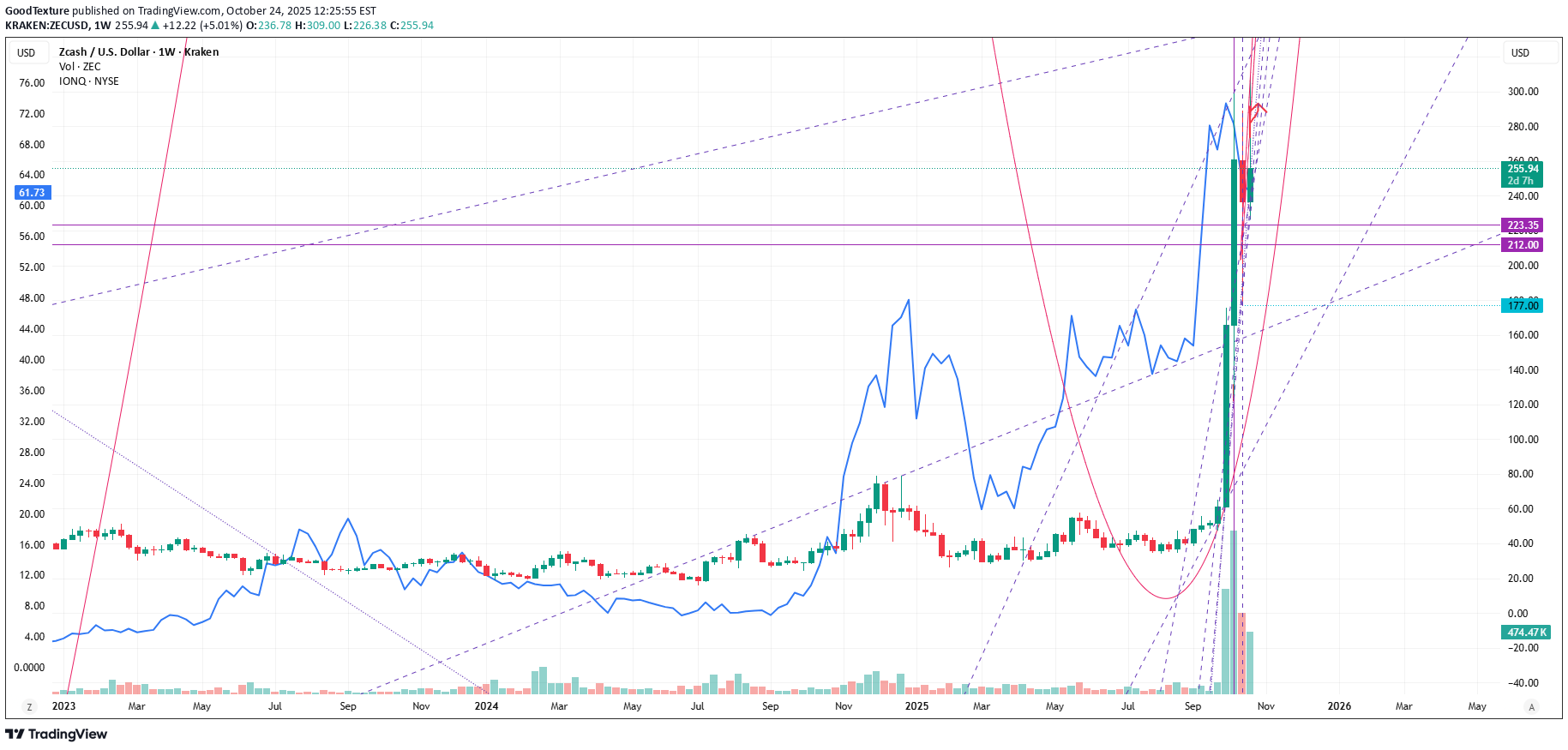Click the Z timezone icon in chart corner
Viewport: 1568px width, 750px height.
[x=29, y=707]
